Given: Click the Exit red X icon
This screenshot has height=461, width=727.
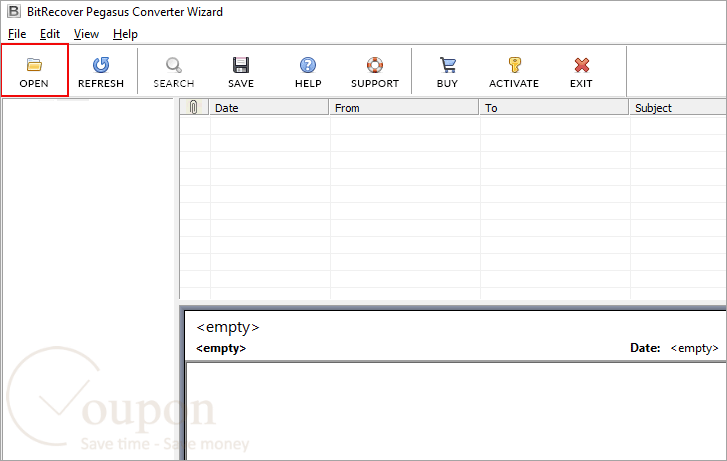Looking at the screenshot, I should click(581, 65).
